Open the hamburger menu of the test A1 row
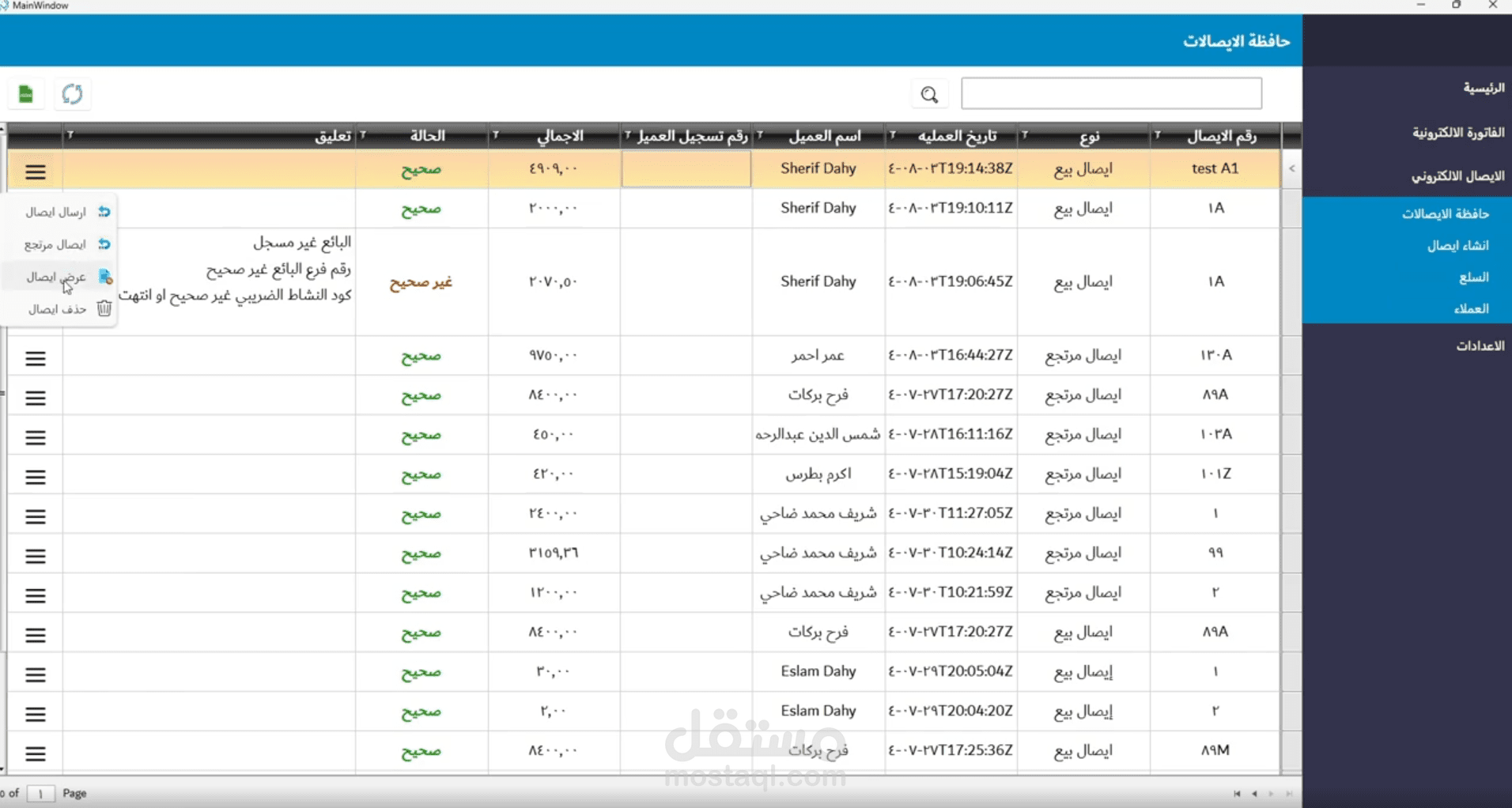Image resolution: width=1512 pixels, height=808 pixels. 36,172
